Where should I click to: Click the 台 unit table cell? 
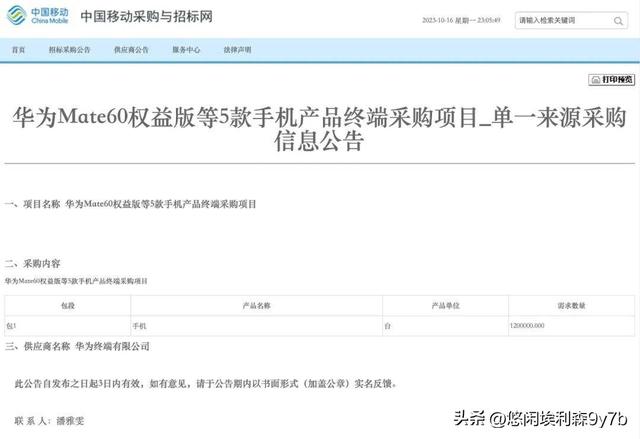pos(445,326)
